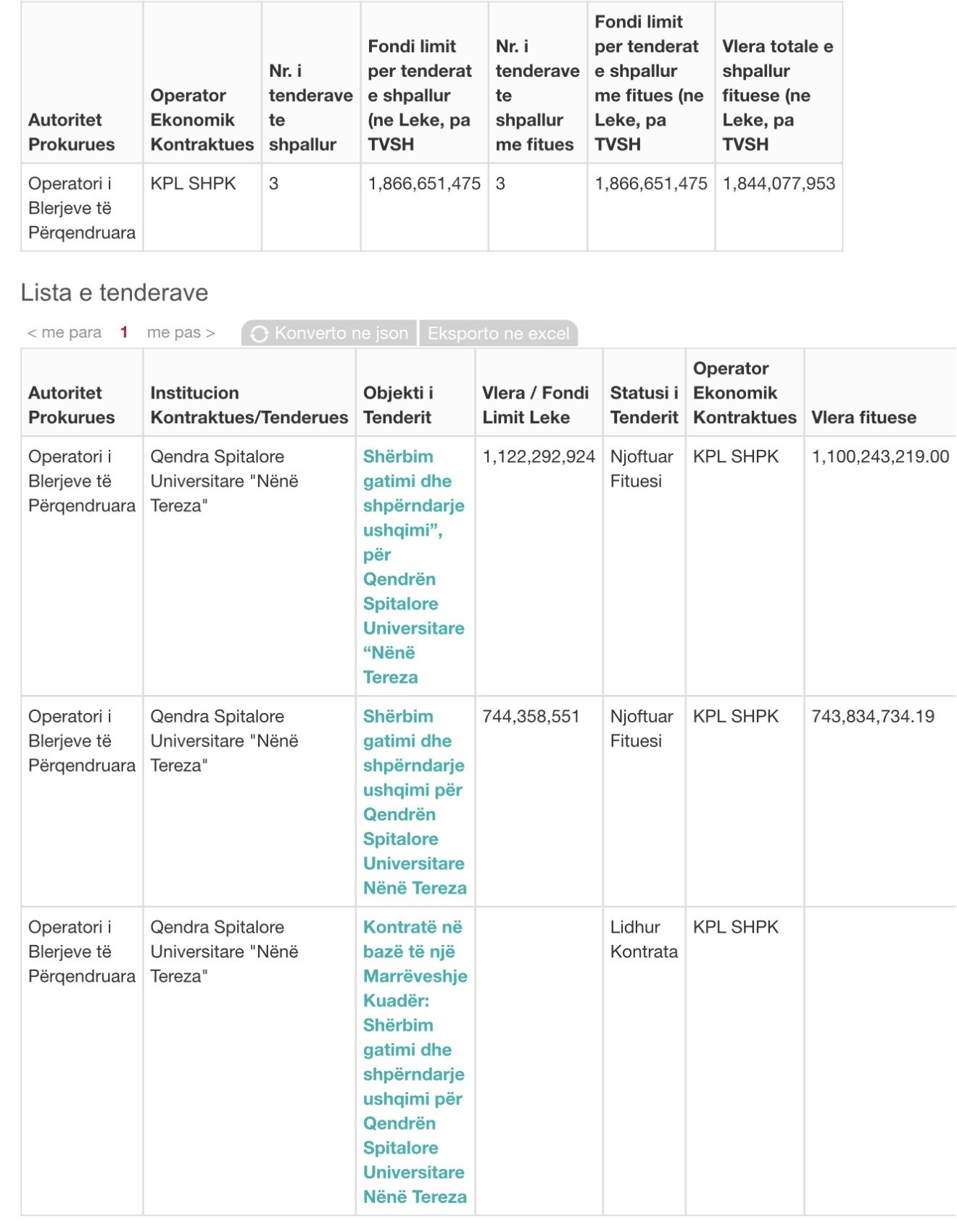This screenshot has height=1232, width=957.
Task: Go to next page via me pas
Action: (x=181, y=333)
